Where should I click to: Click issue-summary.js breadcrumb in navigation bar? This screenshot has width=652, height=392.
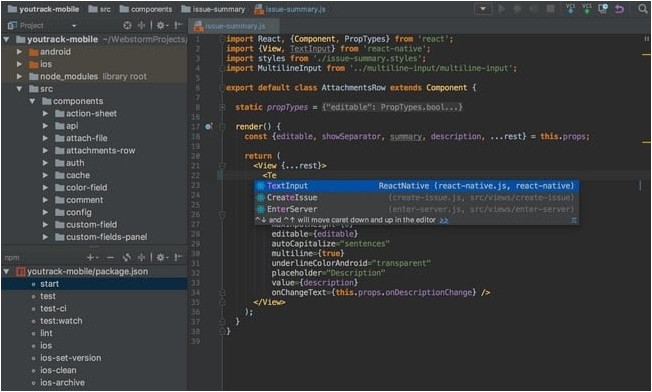(290, 9)
